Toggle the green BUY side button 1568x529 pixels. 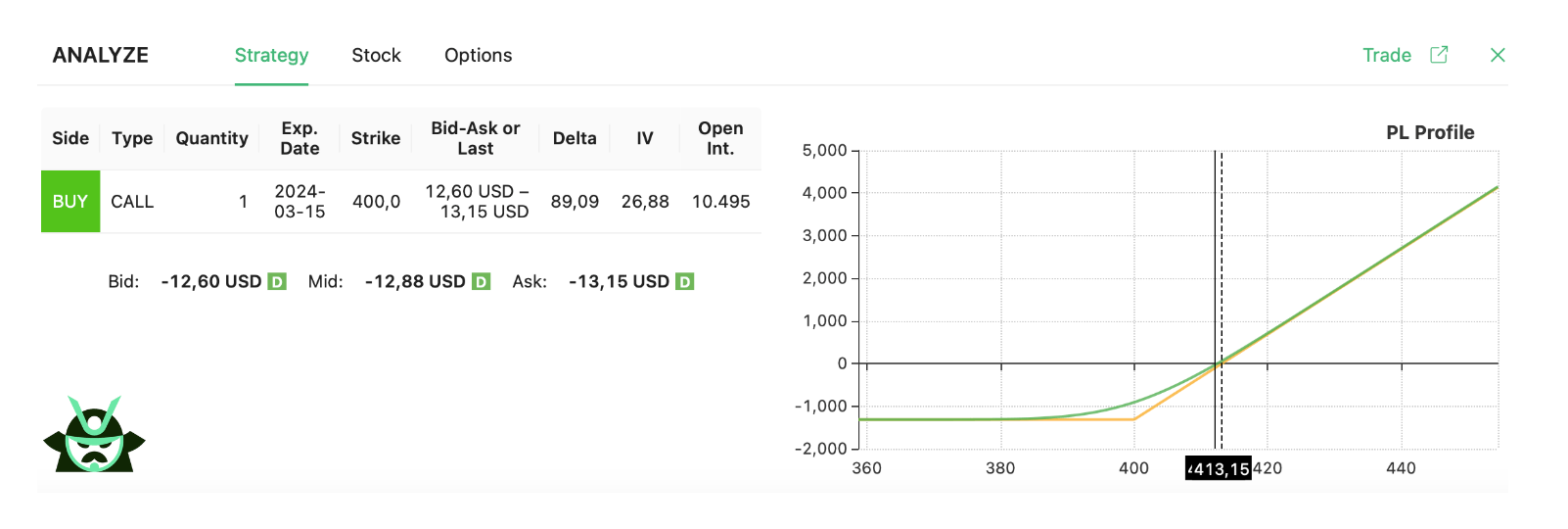tap(70, 202)
